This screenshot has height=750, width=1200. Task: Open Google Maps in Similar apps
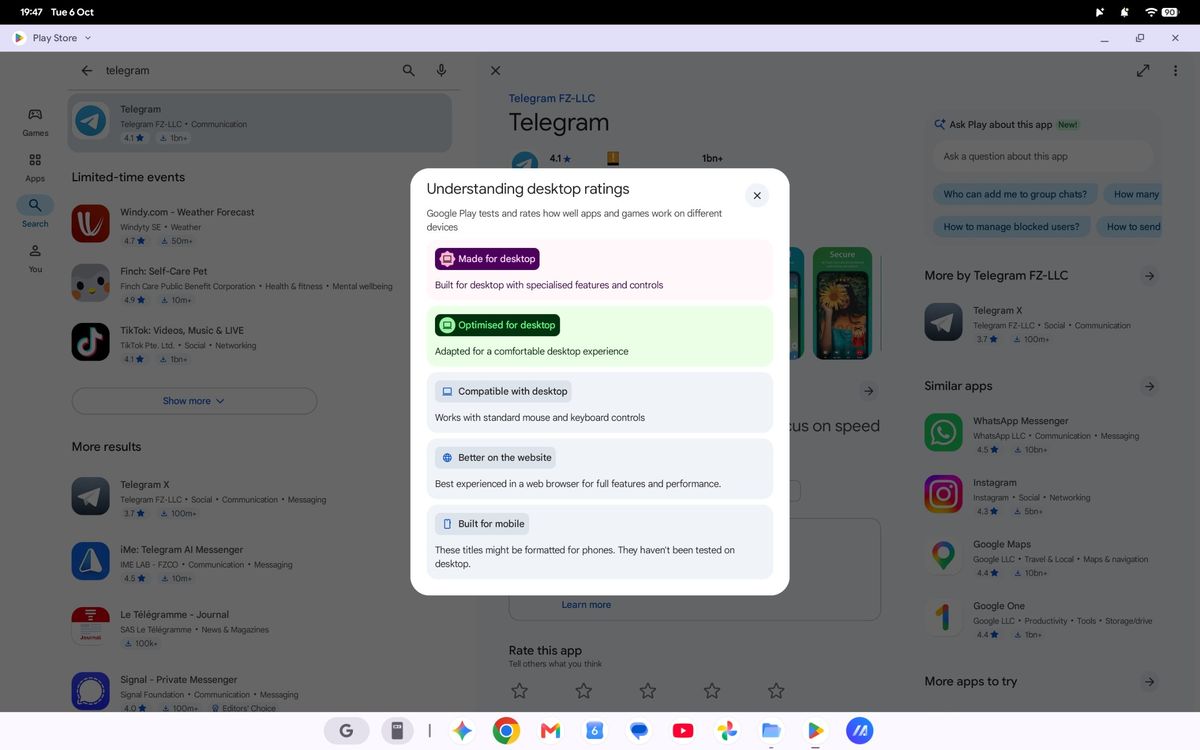click(1040, 557)
